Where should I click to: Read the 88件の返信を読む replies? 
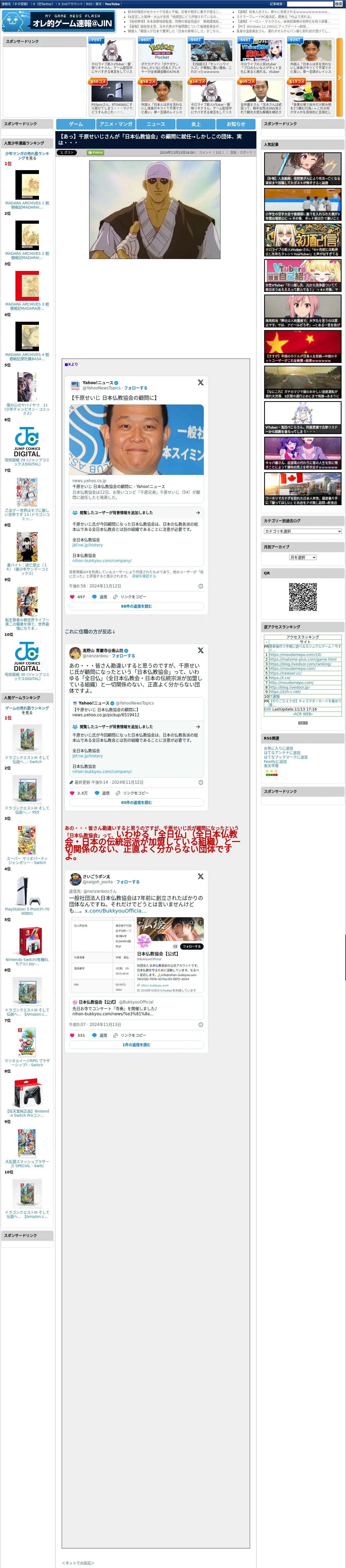137,606
